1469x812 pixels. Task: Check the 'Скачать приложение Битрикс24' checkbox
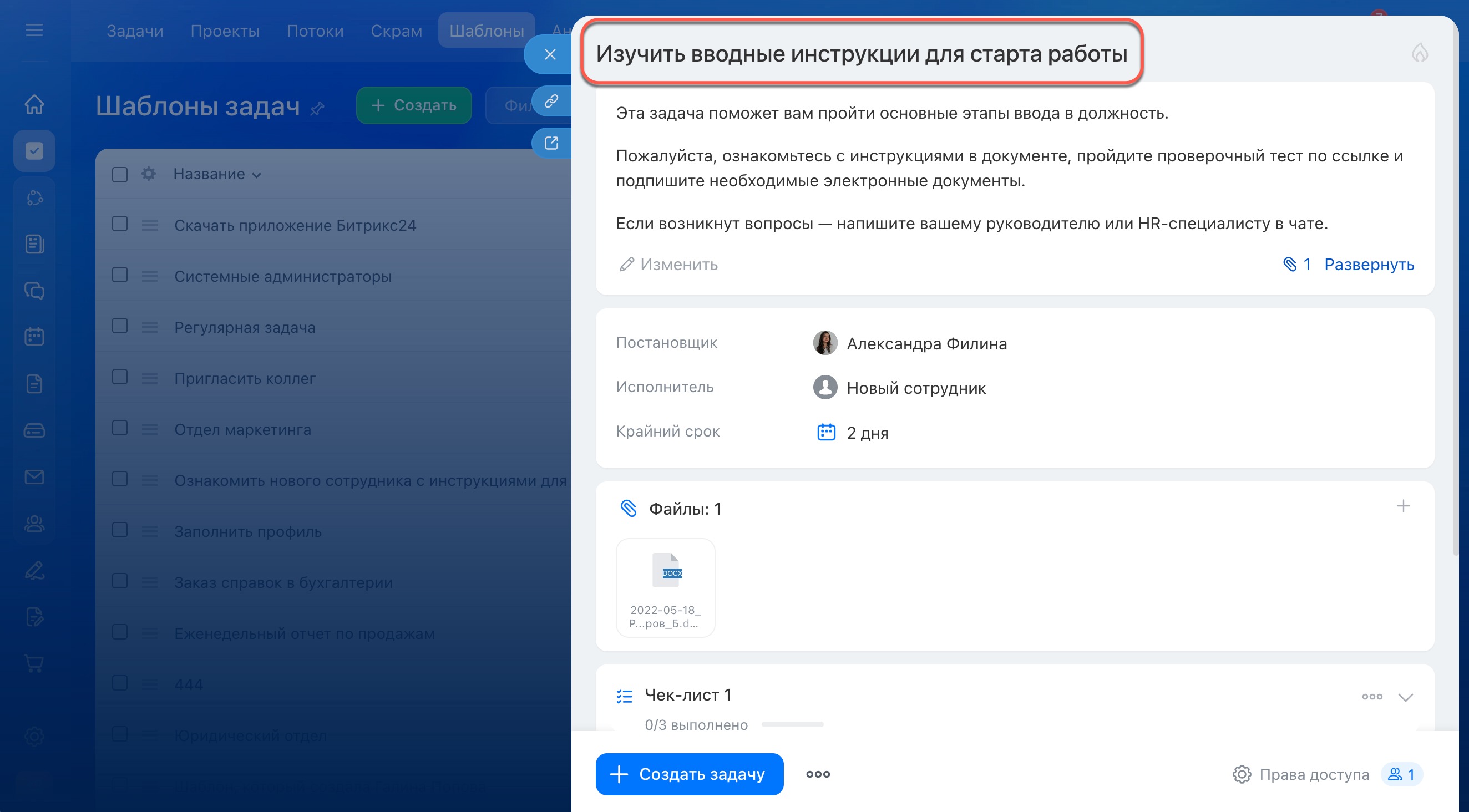(120, 224)
